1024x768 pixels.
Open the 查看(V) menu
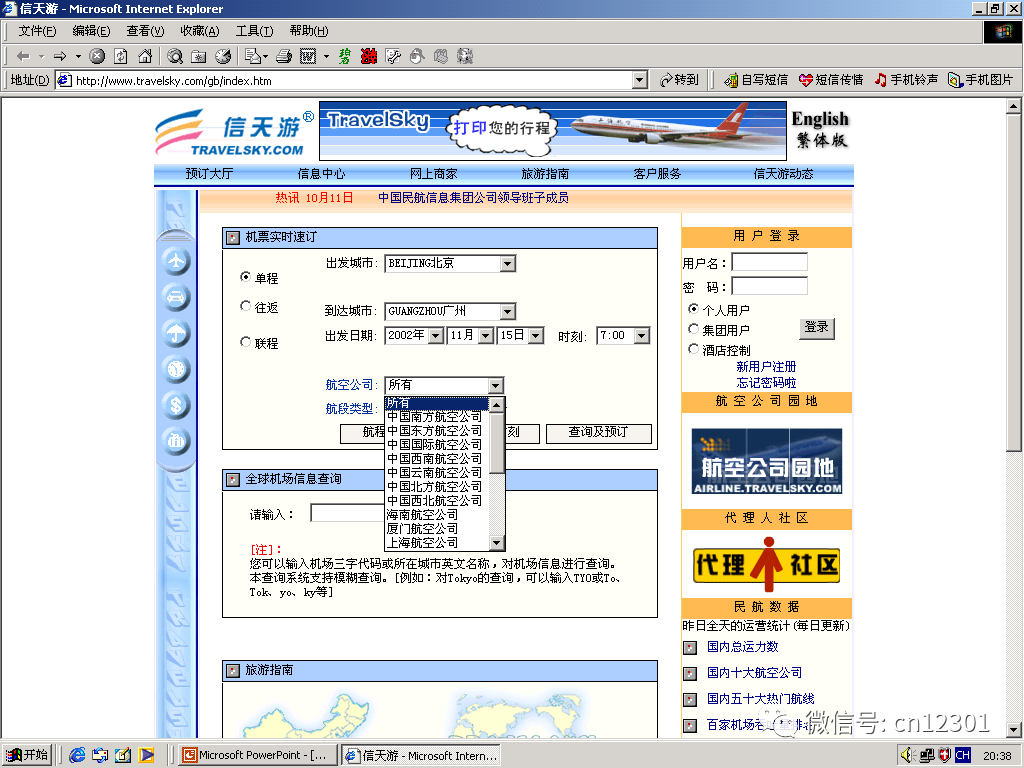pyautogui.click(x=145, y=31)
